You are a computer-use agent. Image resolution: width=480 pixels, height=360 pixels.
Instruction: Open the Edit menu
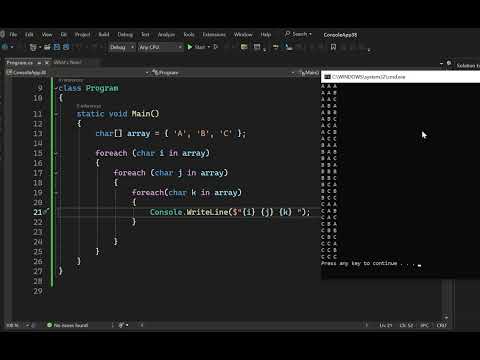pyautogui.click(x=29, y=34)
